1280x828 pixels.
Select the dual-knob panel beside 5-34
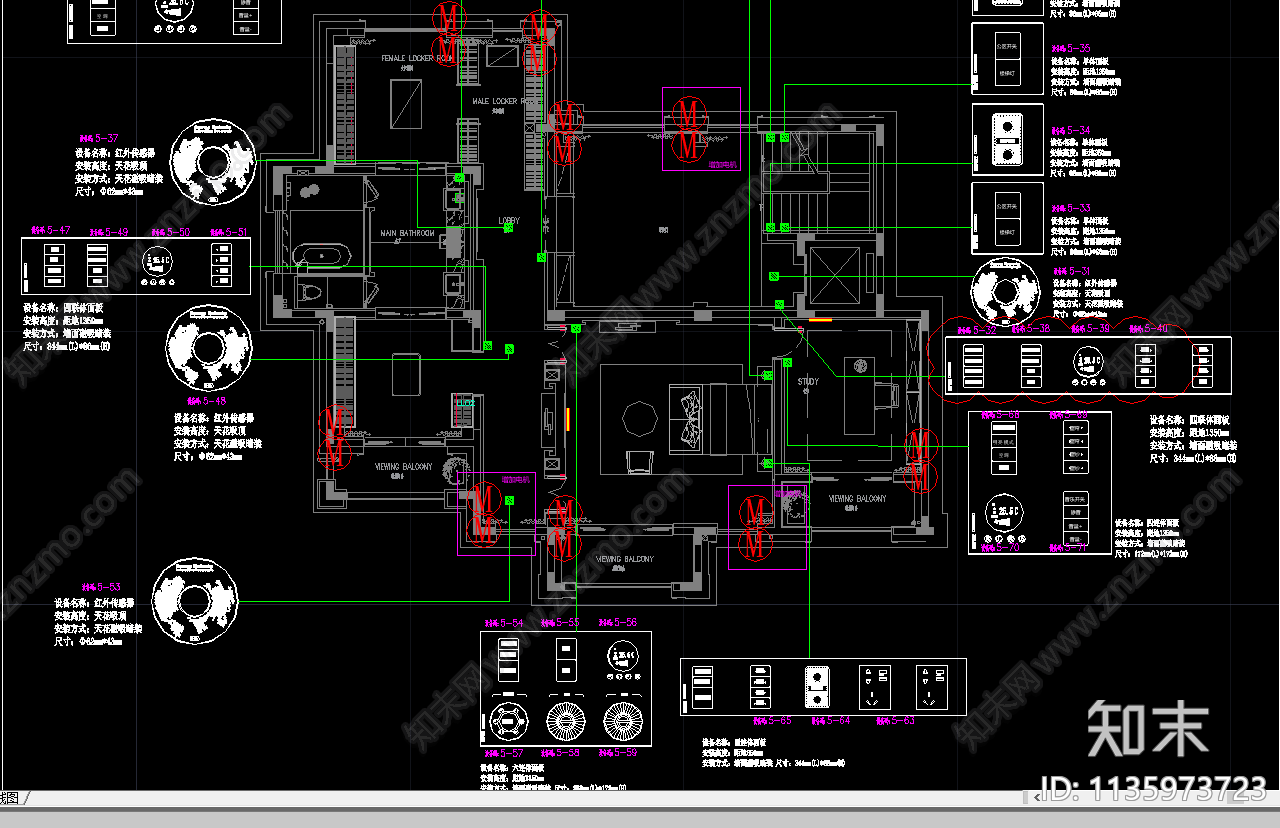[1006, 141]
